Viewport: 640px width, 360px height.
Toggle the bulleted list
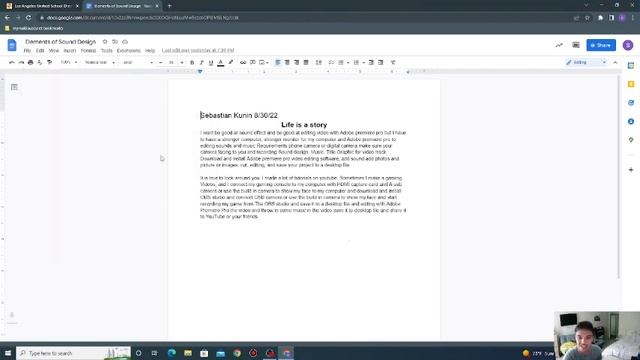341,62
